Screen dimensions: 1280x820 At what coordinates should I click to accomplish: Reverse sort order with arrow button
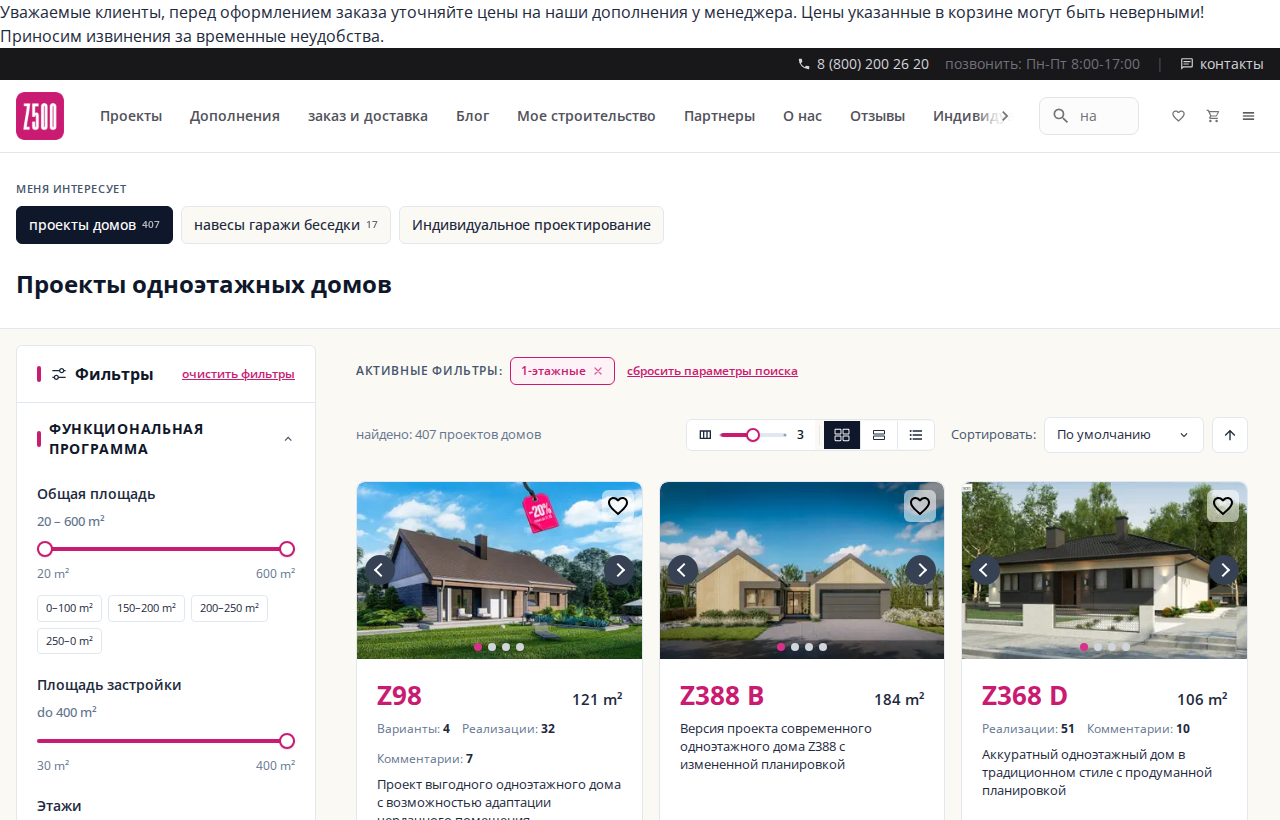point(1230,435)
